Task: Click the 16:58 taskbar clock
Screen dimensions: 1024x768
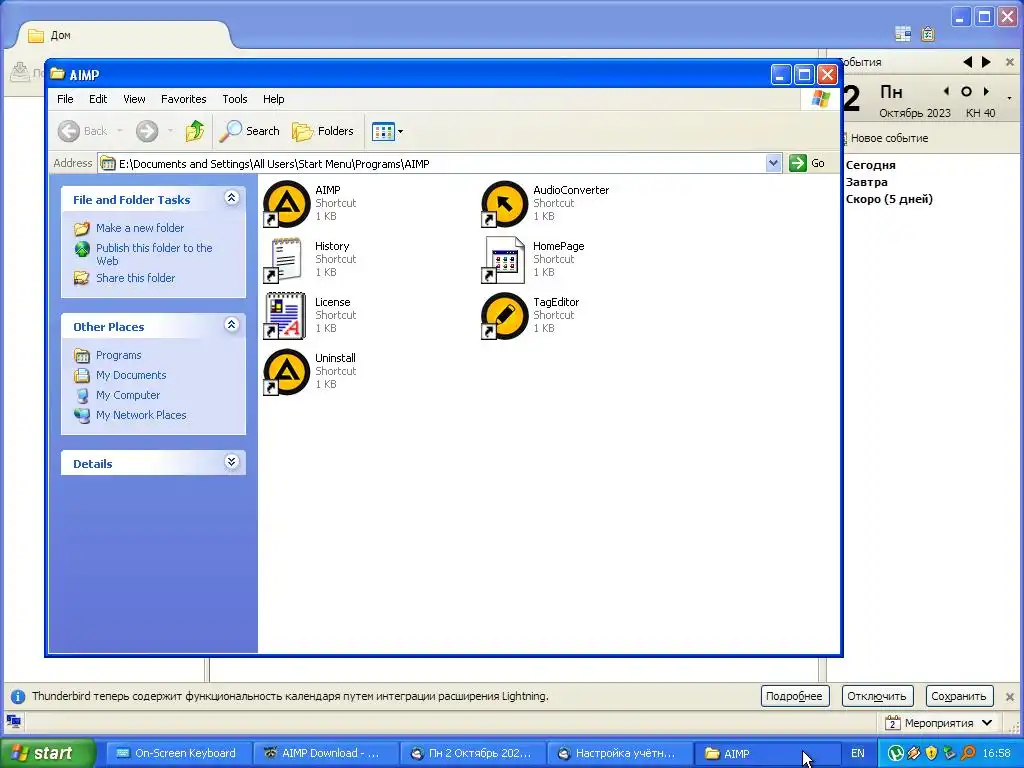Action: [996, 754]
